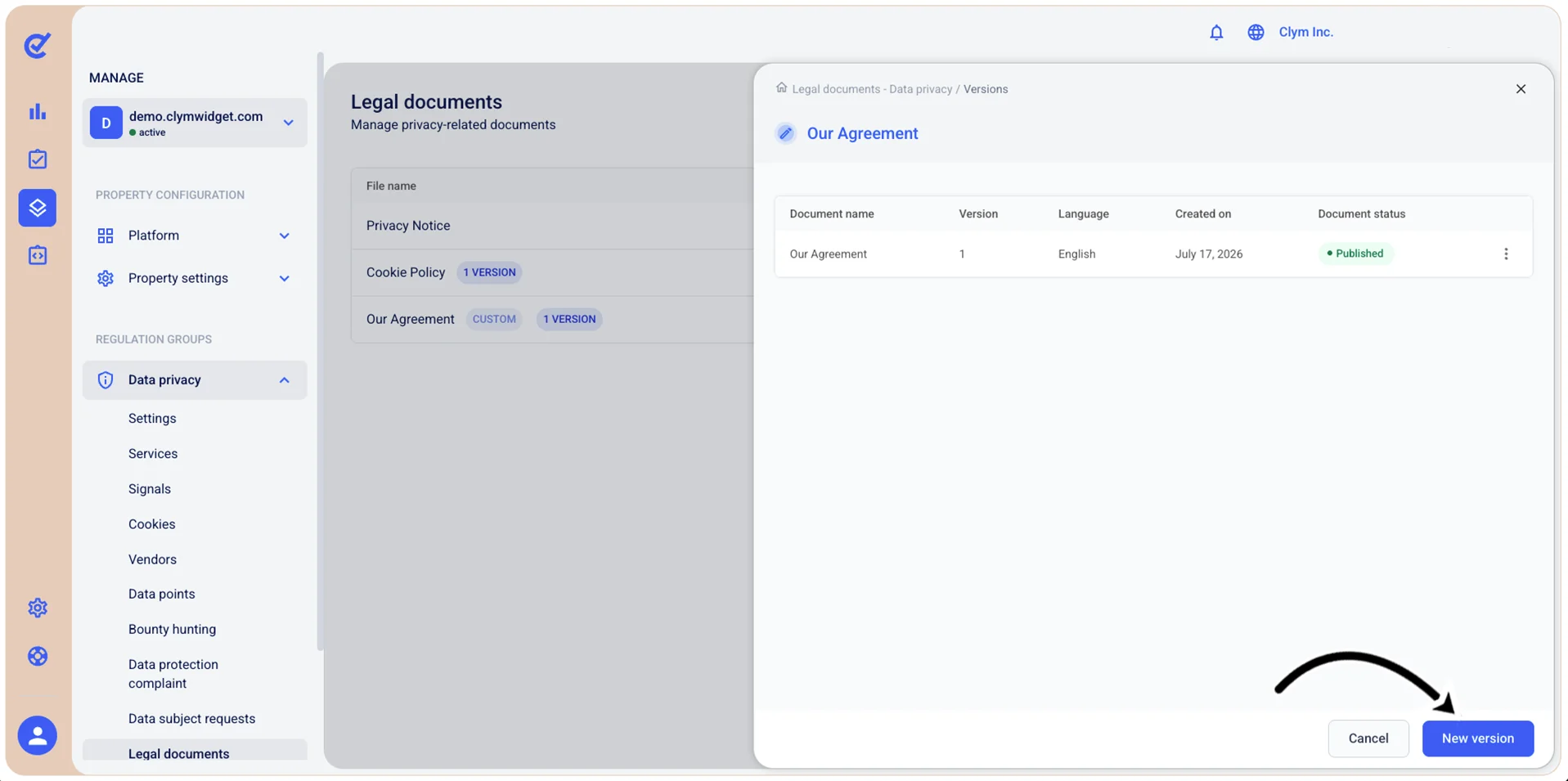
Task: Open the three-dot menu for Our Agreement row
Action: (1506, 254)
